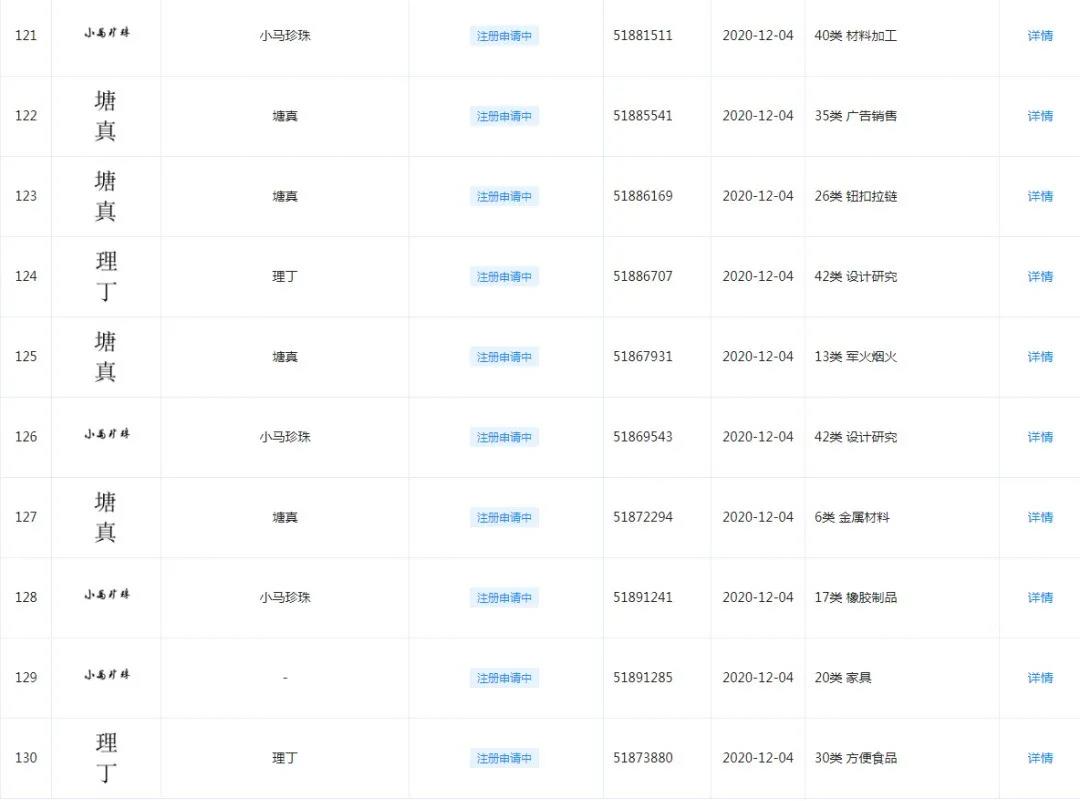The width and height of the screenshot is (1080, 801).
Task: Select registration number 51891285
Action: (643, 677)
